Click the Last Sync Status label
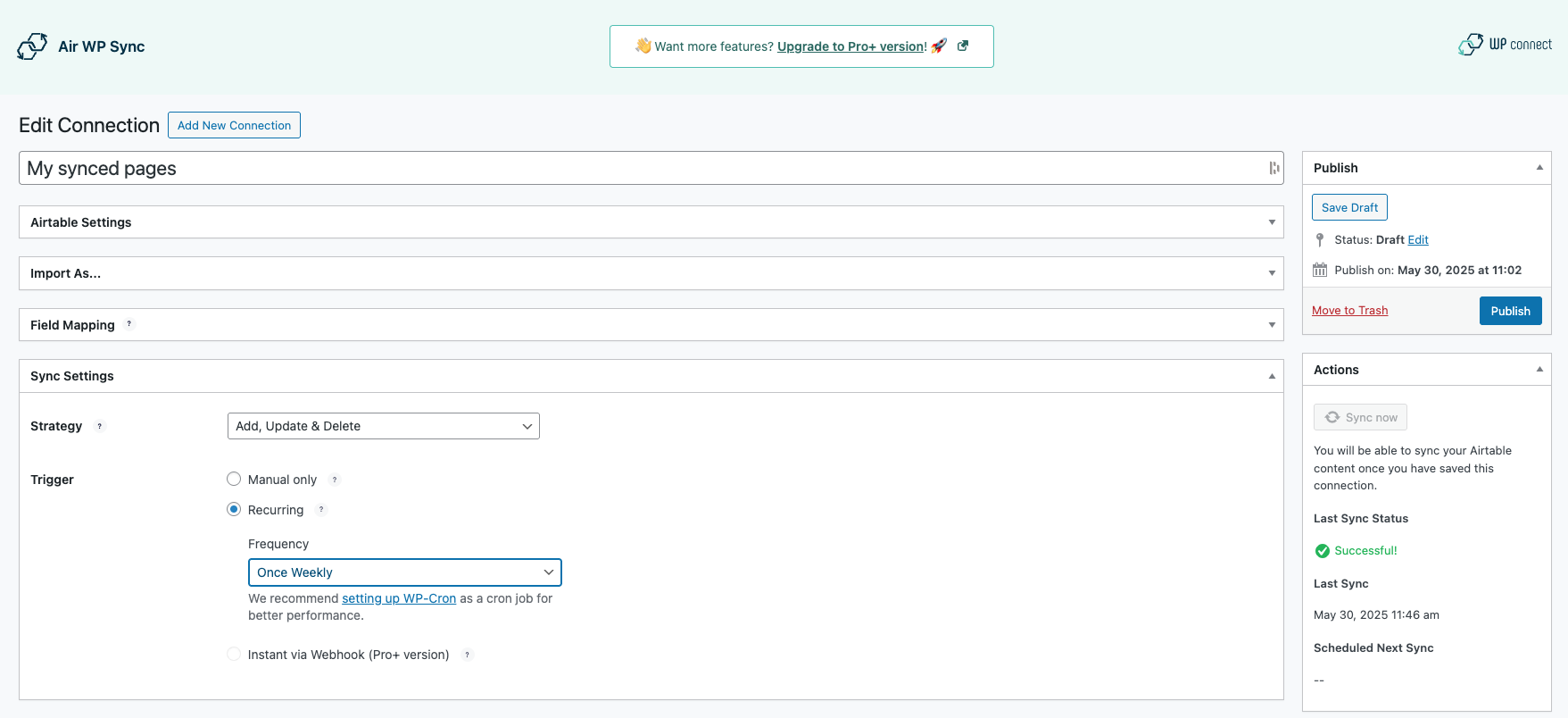This screenshot has height=718, width=1568. click(x=1361, y=518)
